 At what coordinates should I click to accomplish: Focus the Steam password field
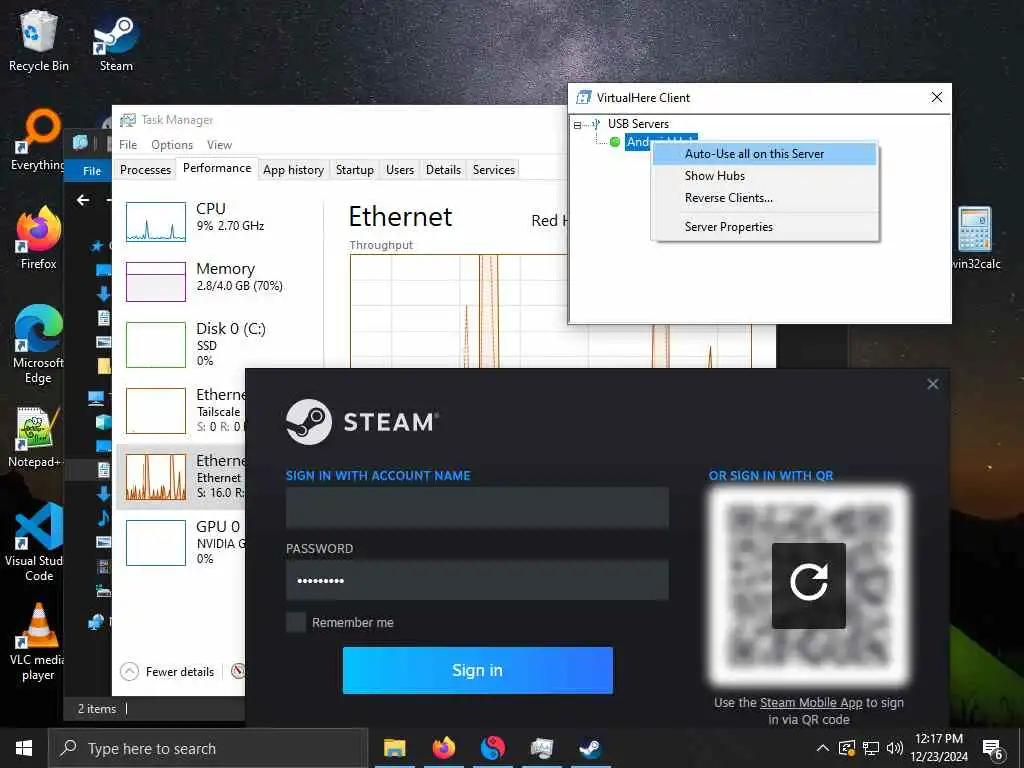point(477,580)
